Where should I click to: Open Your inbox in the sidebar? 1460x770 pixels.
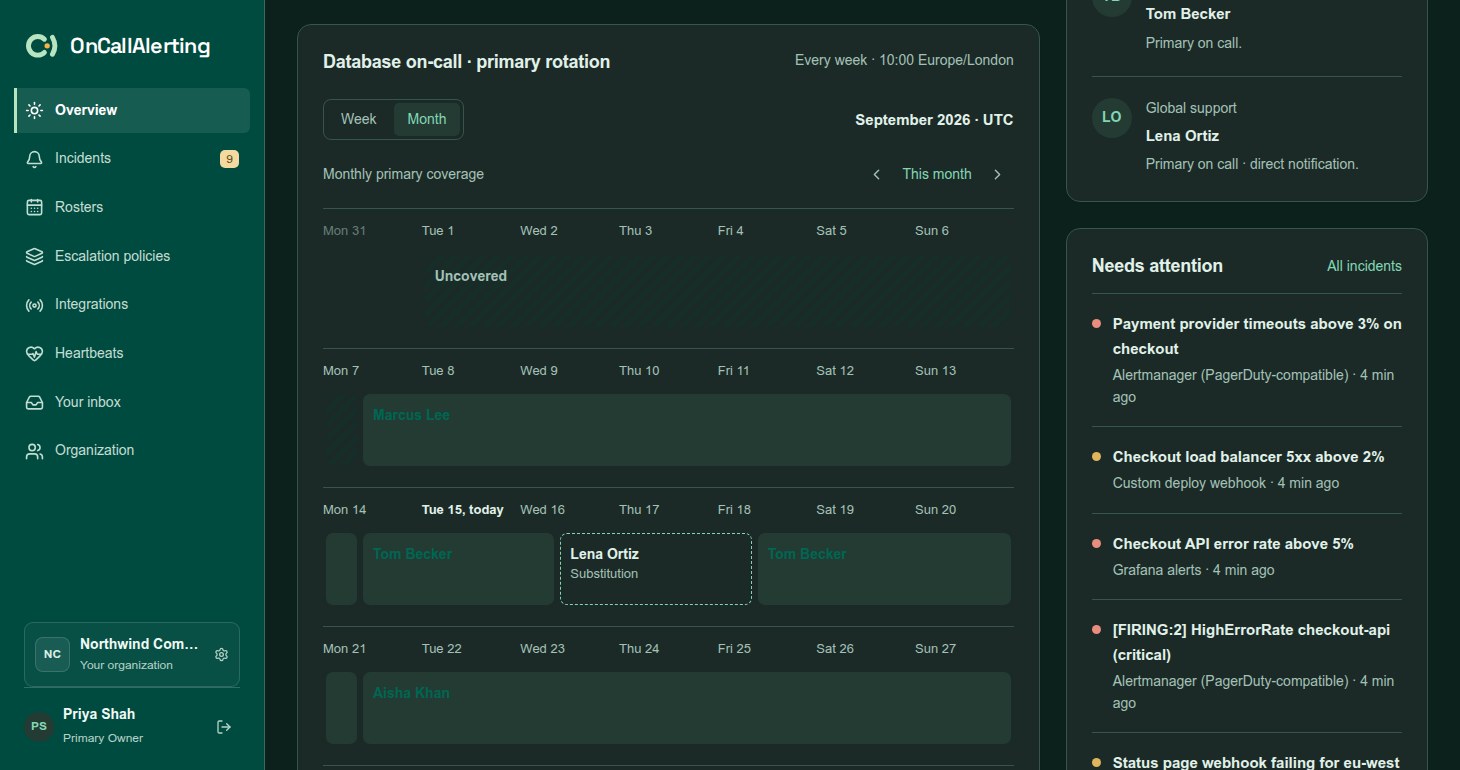132,402
